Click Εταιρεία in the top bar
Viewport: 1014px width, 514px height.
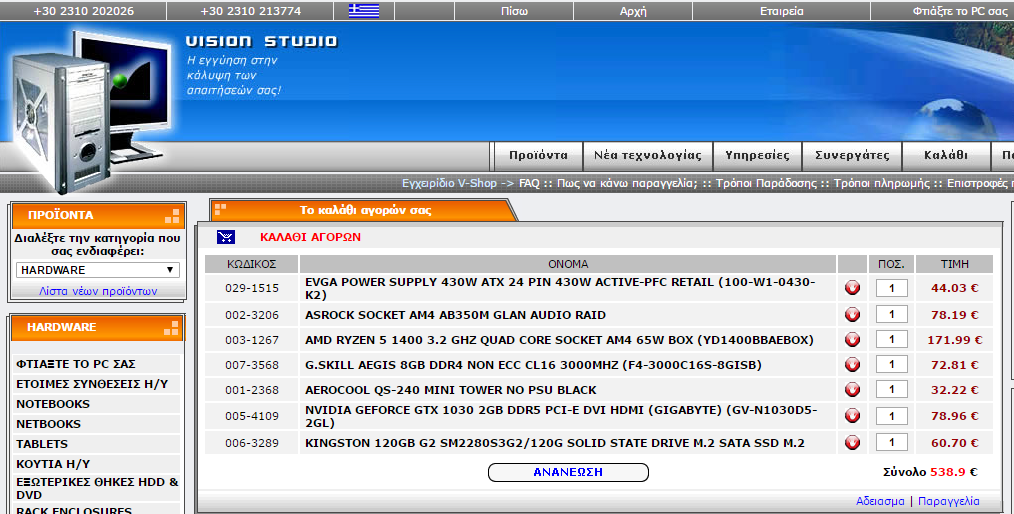click(781, 11)
